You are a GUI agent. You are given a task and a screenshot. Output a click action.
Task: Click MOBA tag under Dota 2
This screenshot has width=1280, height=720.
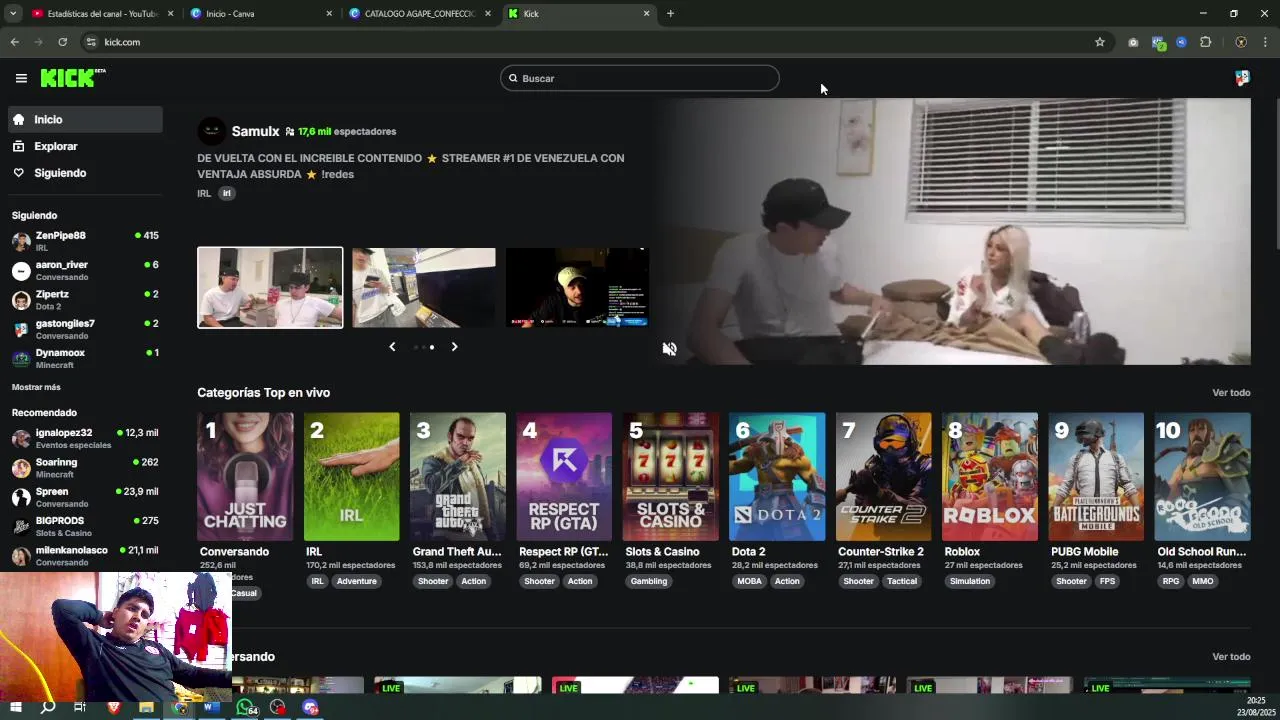tap(749, 581)
